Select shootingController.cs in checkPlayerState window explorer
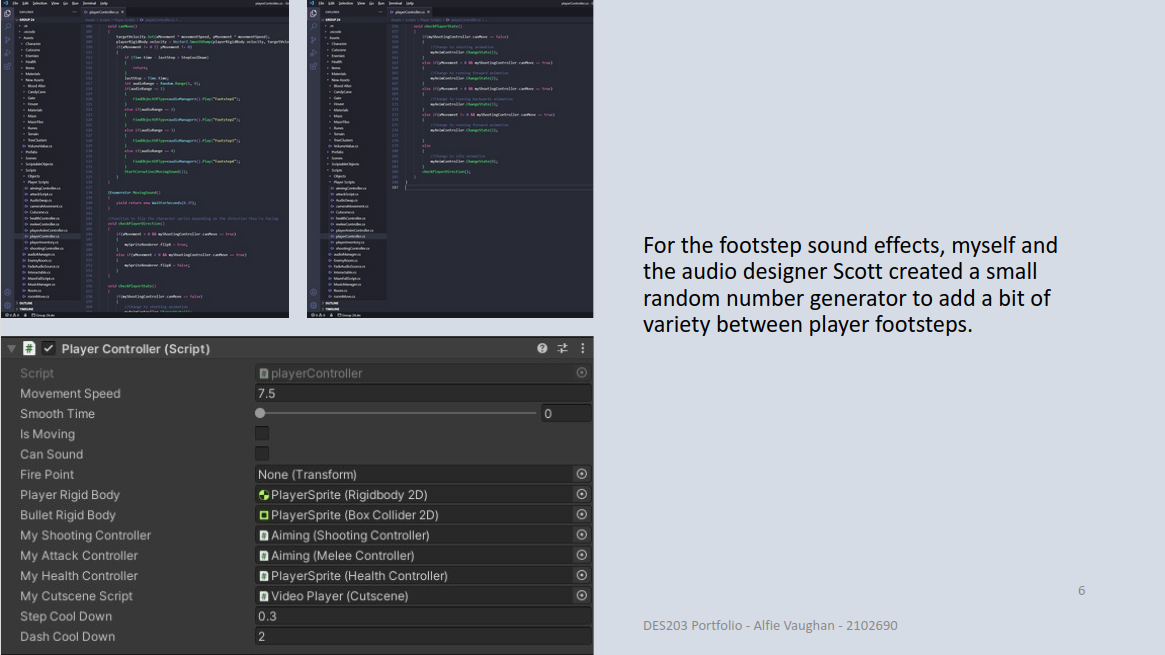Screen dimensions: 1165x655 click(352, 248)
